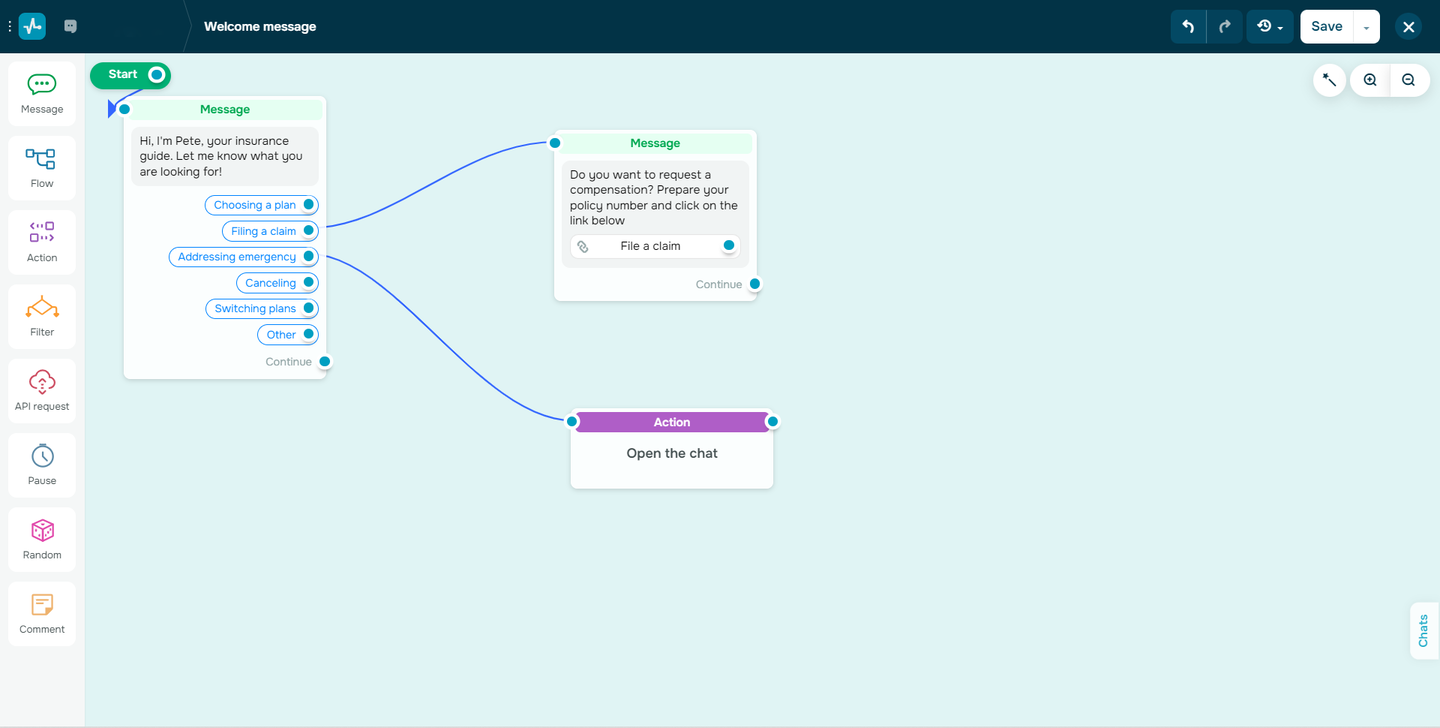The height and width of the screenshot is (728, 1440).
Task: Select the Pause block in the sidebar
Action: coord(42,465)
